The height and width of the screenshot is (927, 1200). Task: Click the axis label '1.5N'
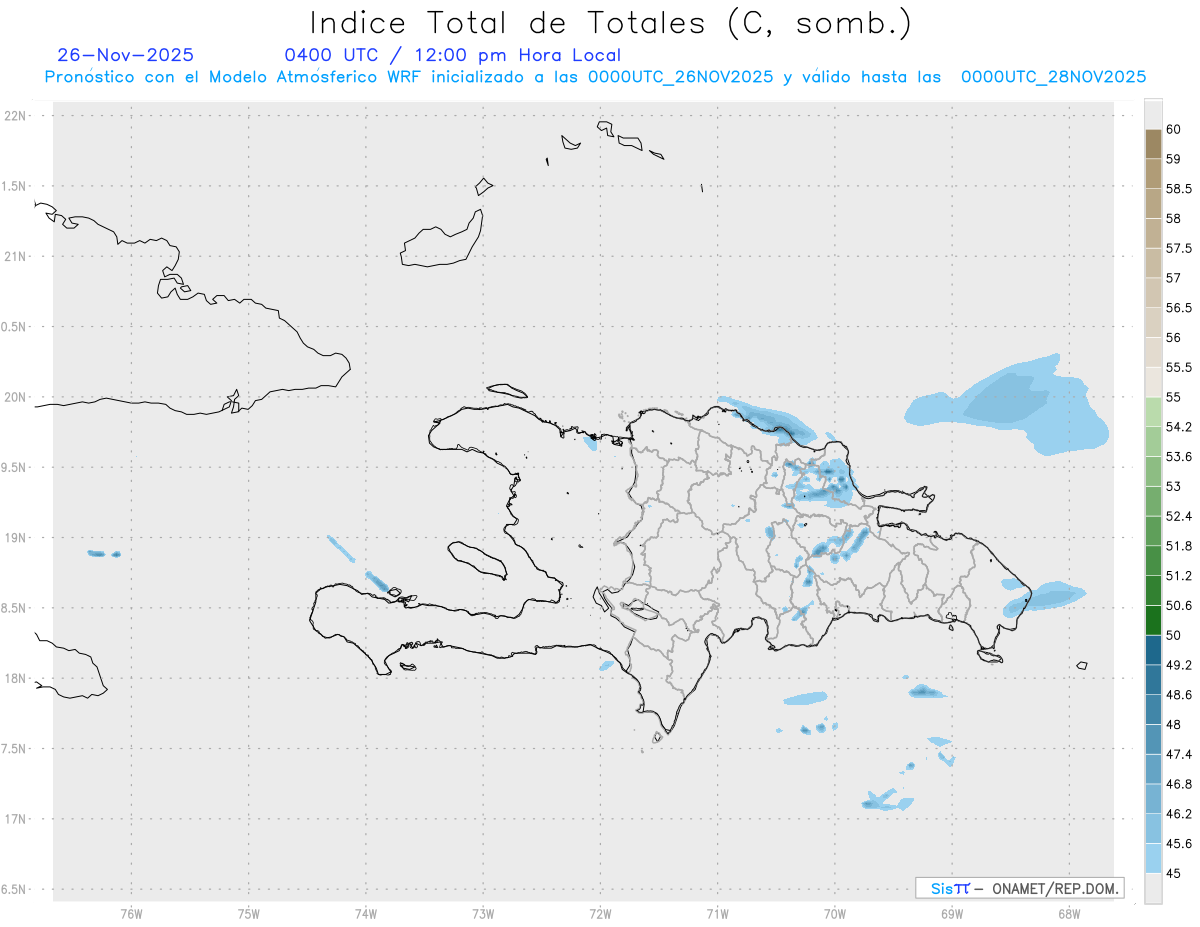[15, 186]
